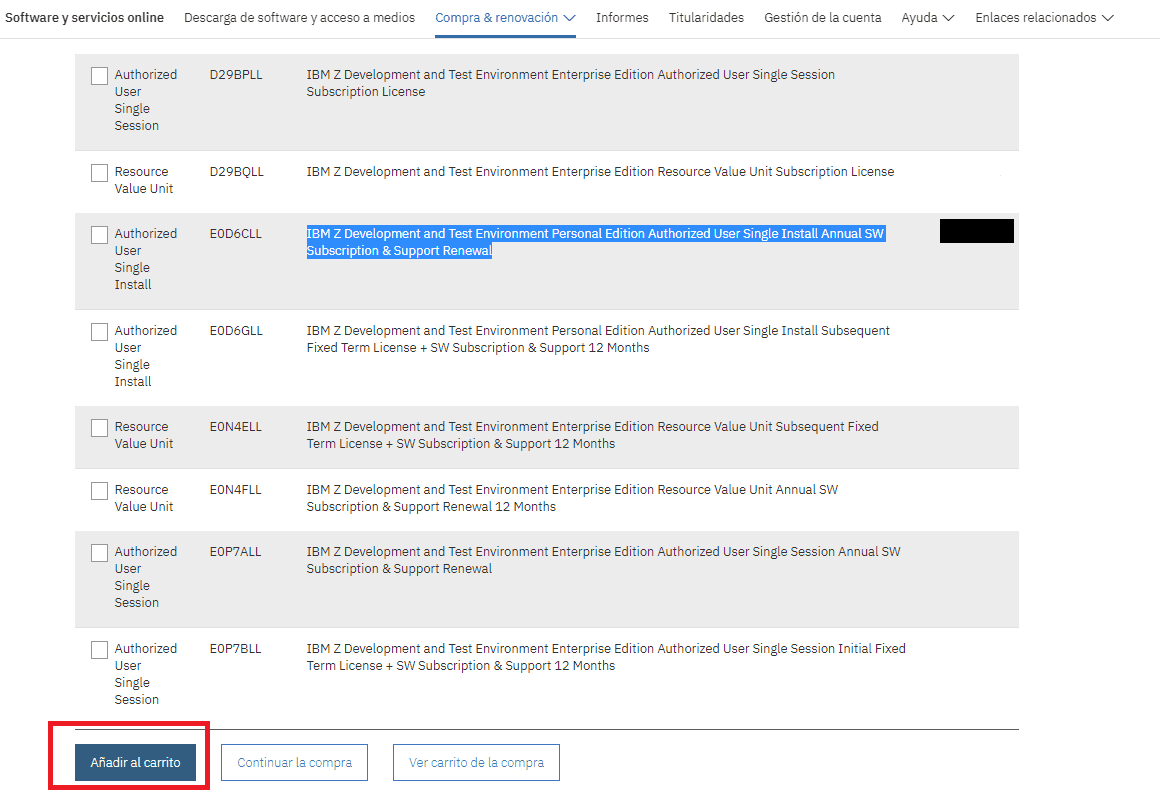Image resolution: width=1160 pixels, height=797 pixels.
Task: Expand the Compra & renovación dropdown
Action: tap(505, 18)
